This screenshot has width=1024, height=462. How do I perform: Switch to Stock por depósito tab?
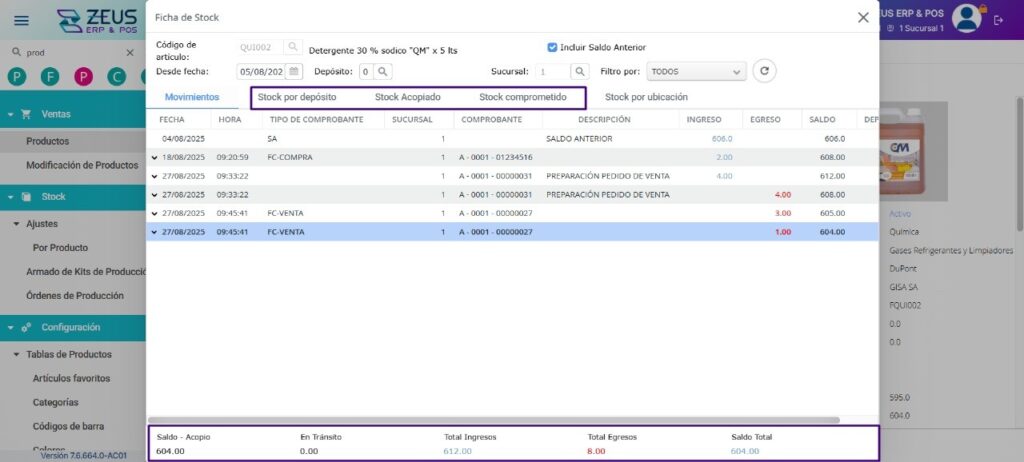tap(297, 97)
